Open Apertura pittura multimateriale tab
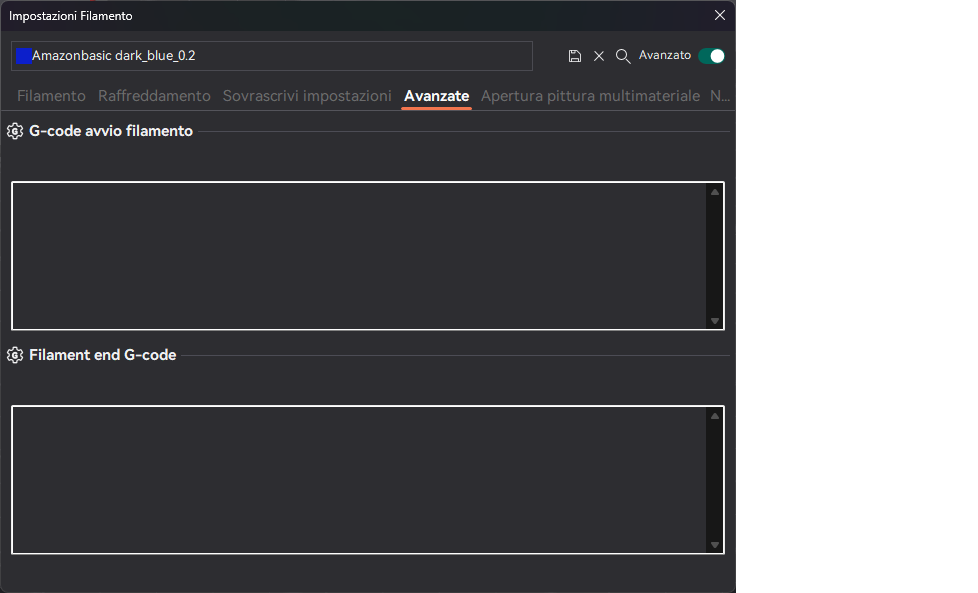Image resolution: width=978 pixels, height=593 pixels. [x=590, y=96]
